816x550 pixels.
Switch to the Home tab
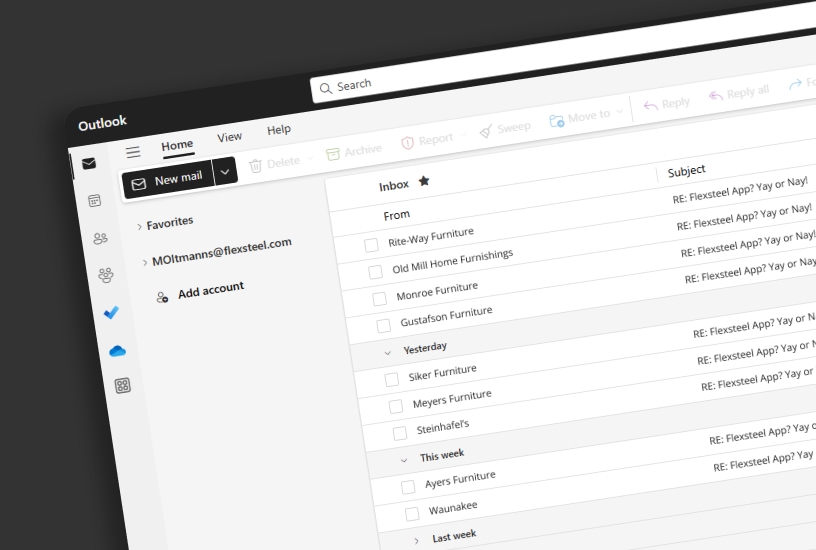click(x=177, y=145)
